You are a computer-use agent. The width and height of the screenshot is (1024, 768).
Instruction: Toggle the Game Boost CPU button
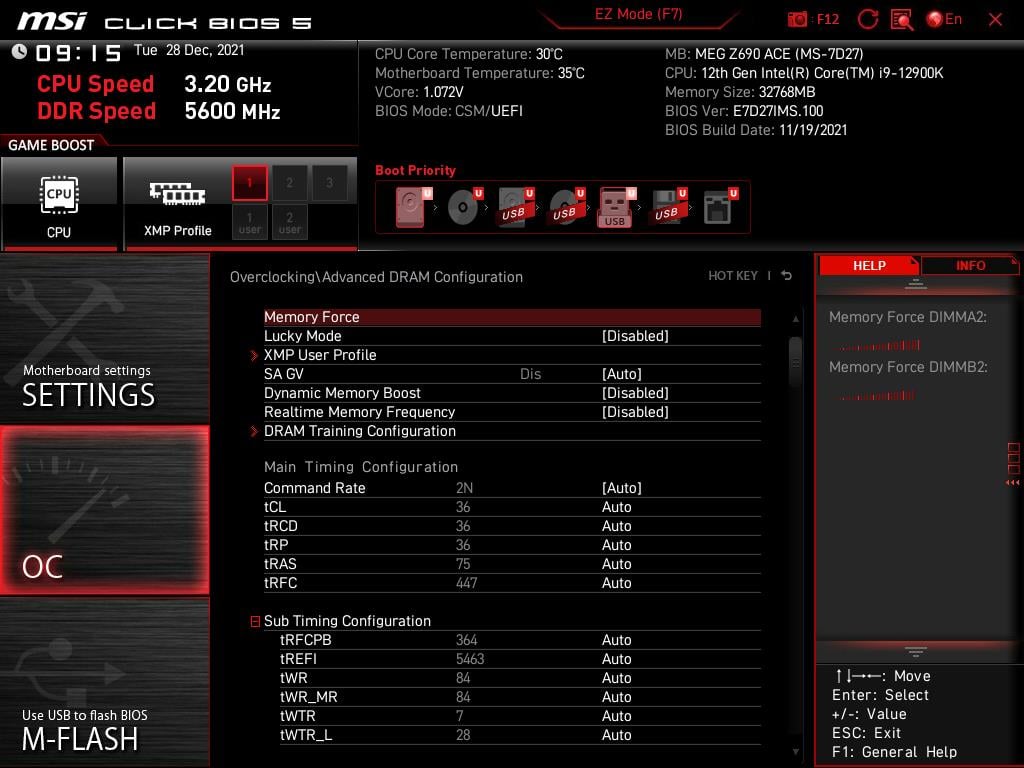click(59, 204)
